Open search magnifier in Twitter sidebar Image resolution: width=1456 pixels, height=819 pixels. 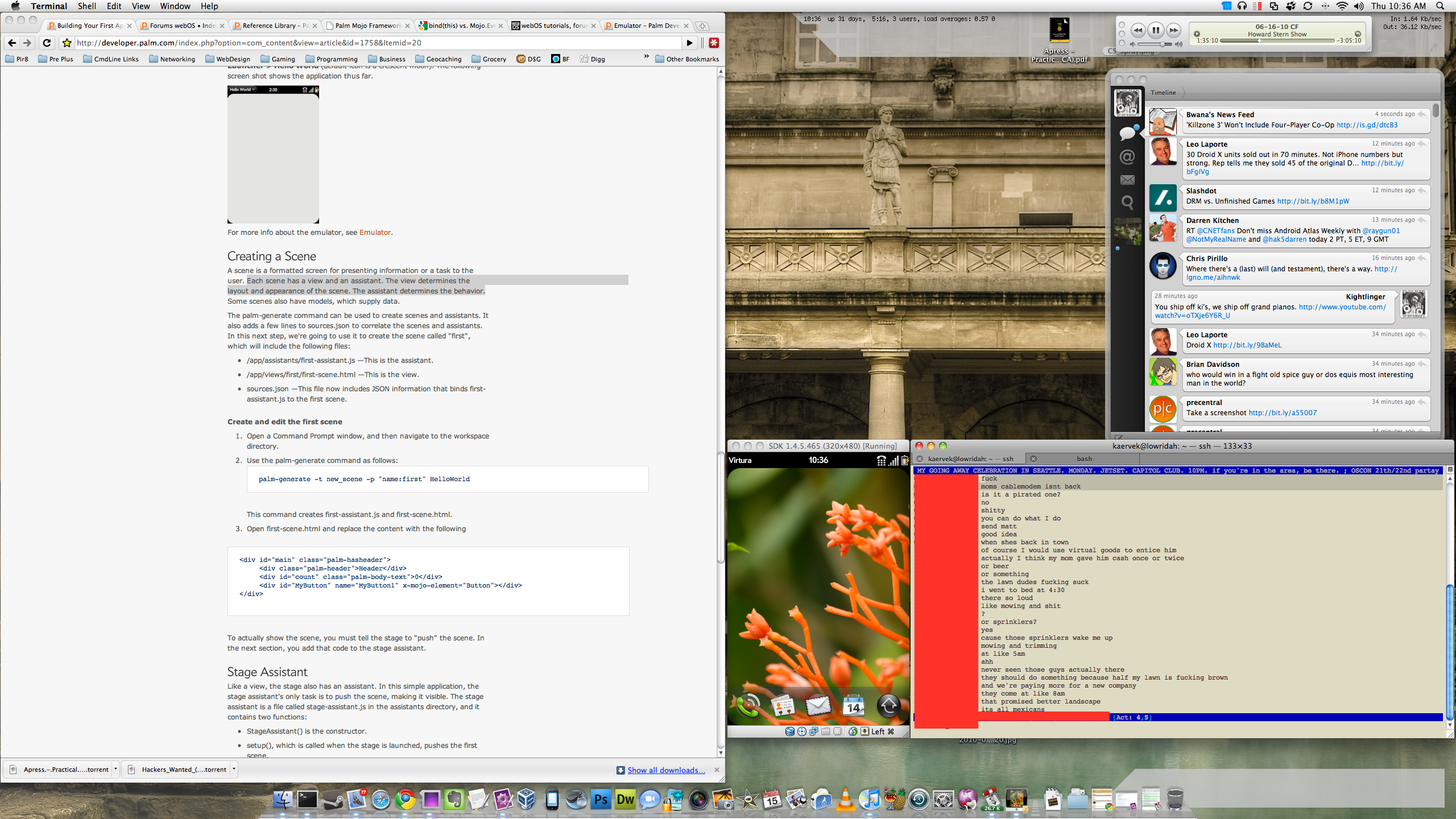1128,203
